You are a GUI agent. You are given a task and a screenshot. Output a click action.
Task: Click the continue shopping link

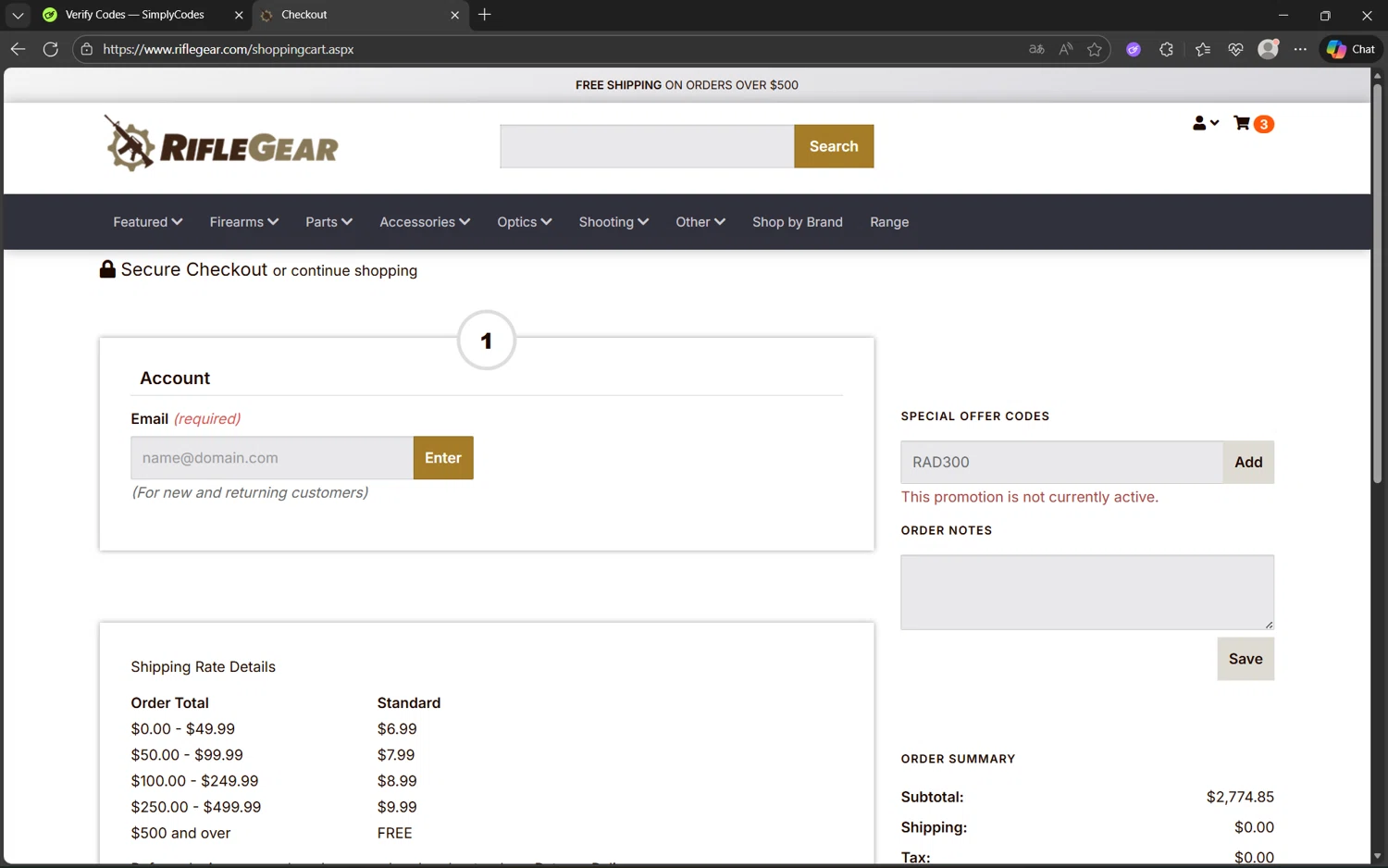coord(354,271)
